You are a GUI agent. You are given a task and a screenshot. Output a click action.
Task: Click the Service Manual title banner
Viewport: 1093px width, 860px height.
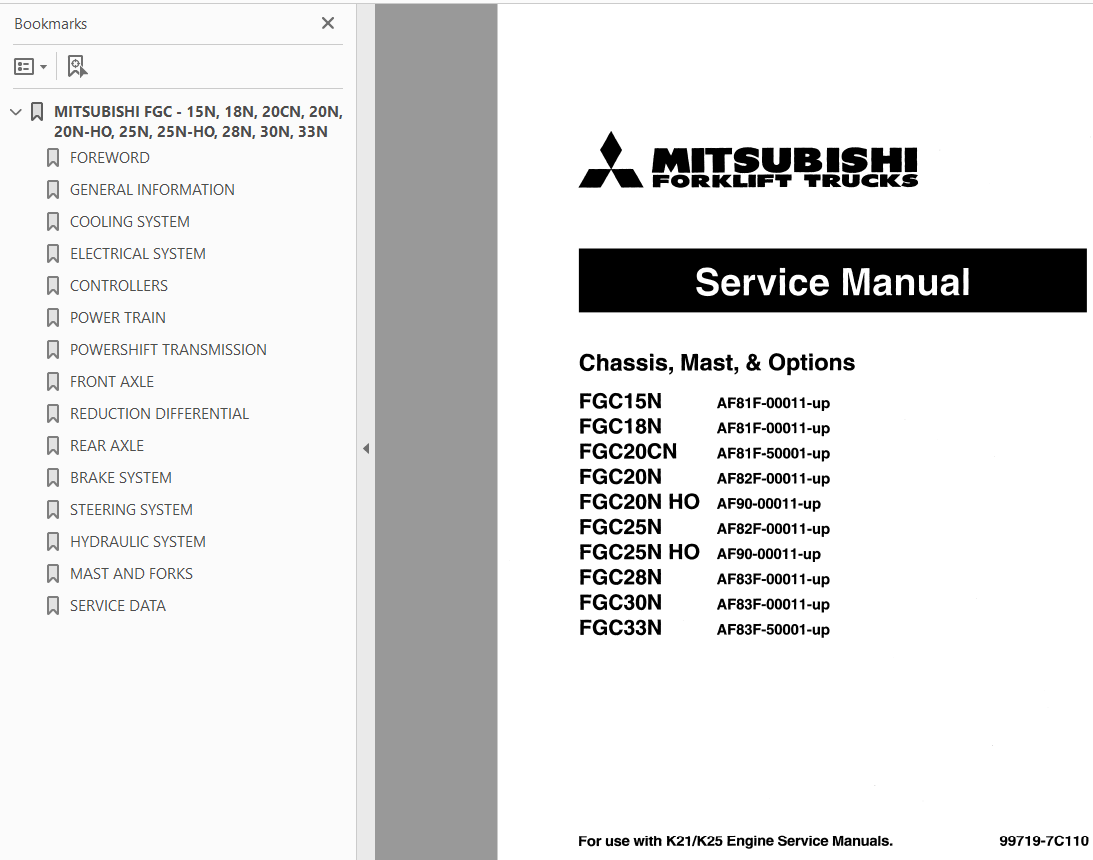tap(832, 281)
